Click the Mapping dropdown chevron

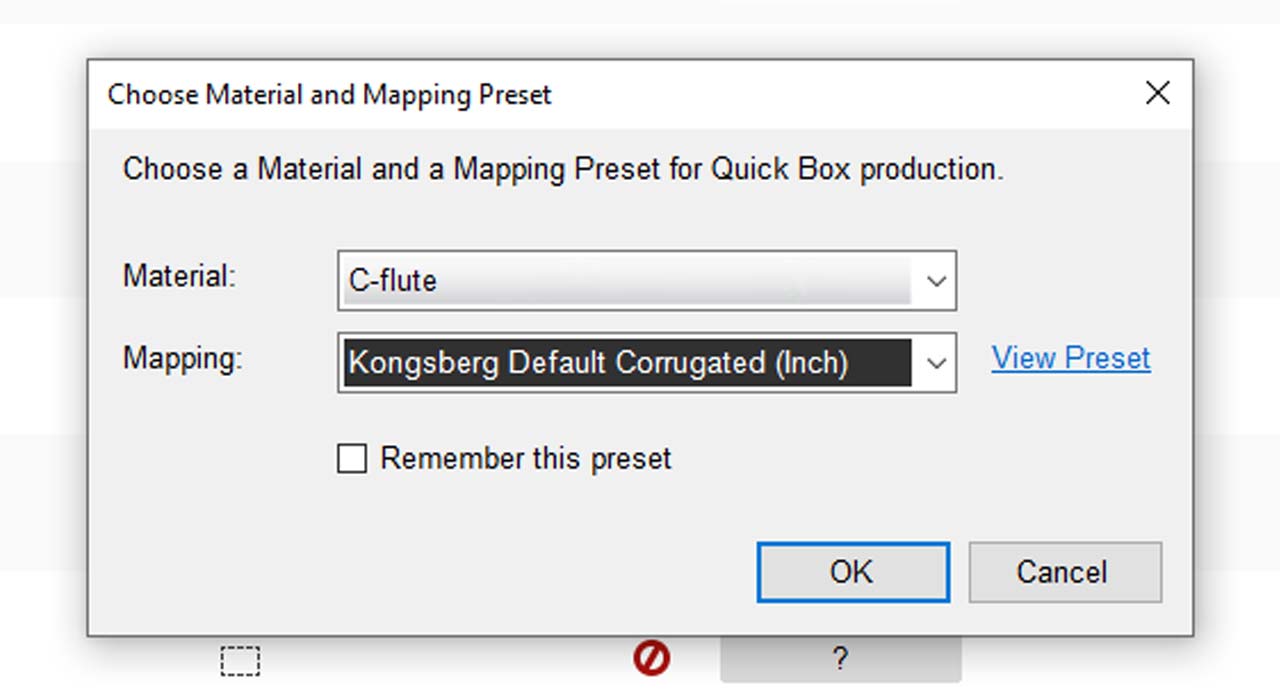click(936, 363)
